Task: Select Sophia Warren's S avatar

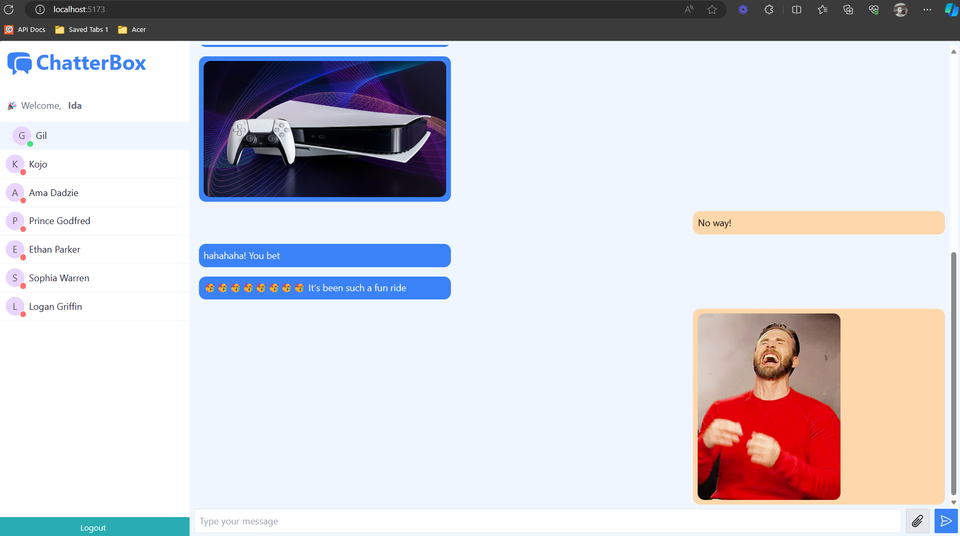Action: point(15,277)
